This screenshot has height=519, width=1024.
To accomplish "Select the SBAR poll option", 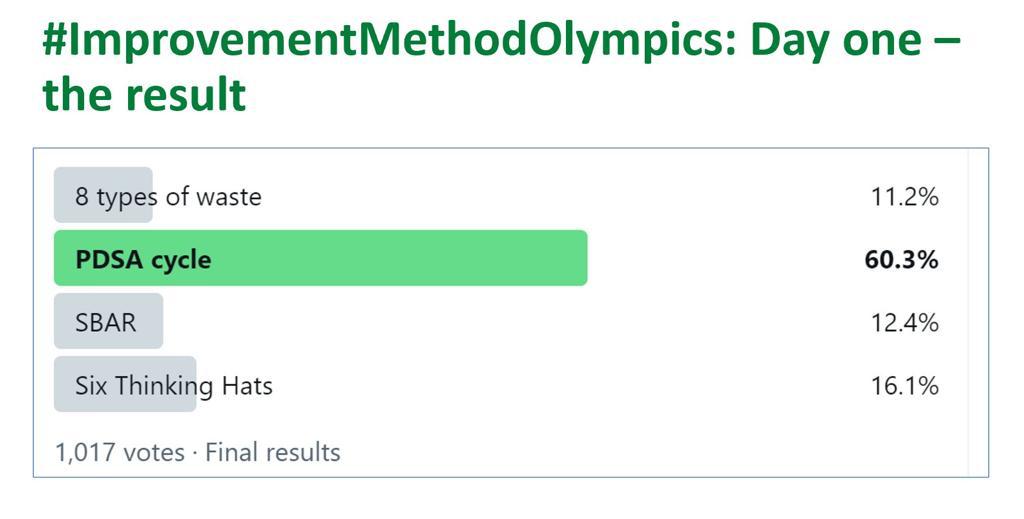I will point(105,323).
